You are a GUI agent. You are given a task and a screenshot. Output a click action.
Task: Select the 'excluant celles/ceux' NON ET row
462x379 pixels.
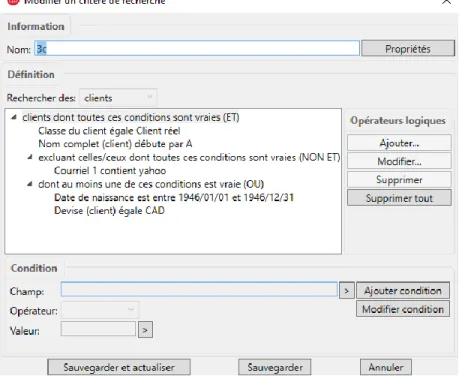pyautogui.click(x=189, y=157)
